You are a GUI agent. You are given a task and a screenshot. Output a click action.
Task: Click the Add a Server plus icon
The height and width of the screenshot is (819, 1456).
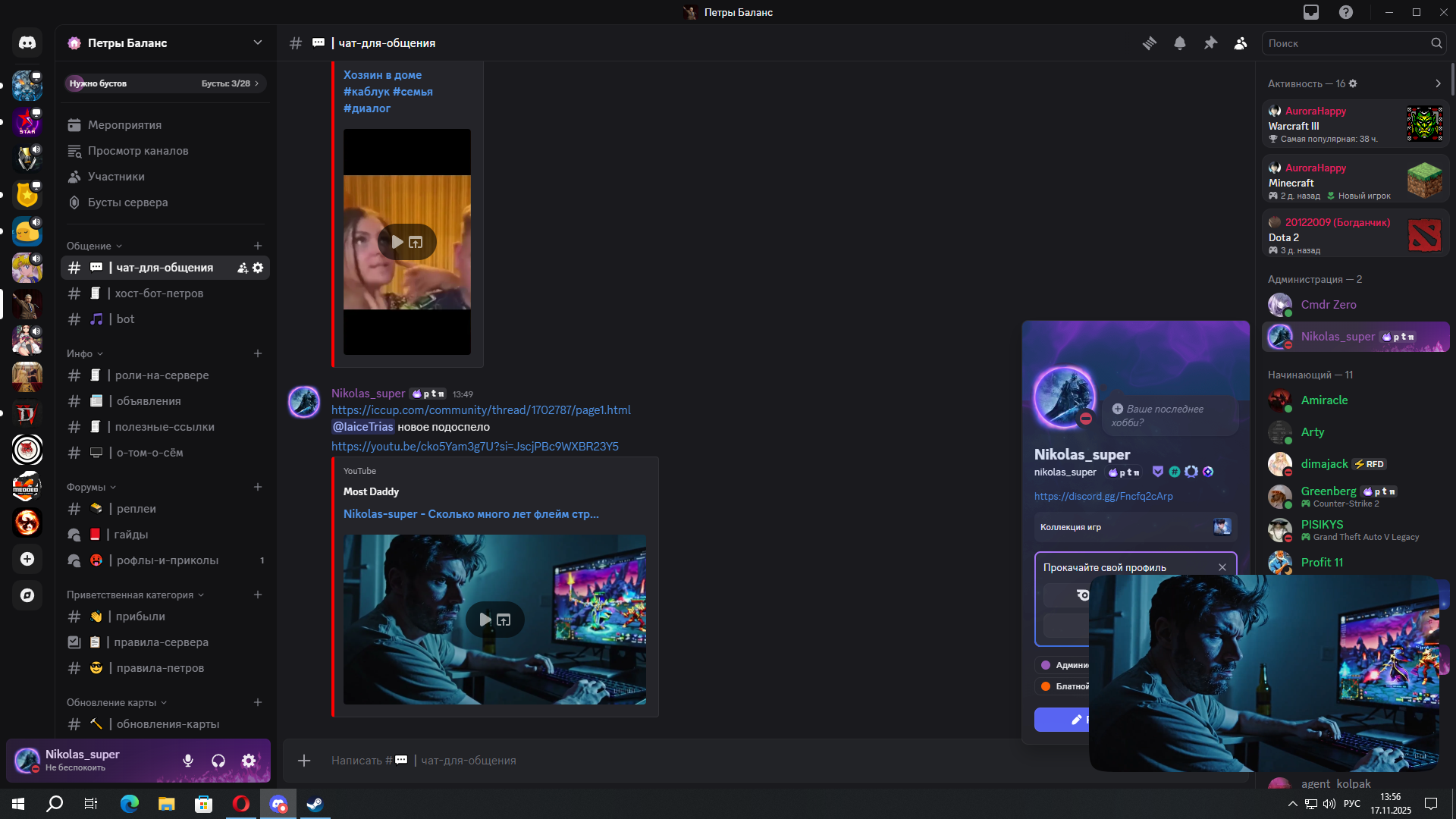pyautogui.click(x=27, y=559)
